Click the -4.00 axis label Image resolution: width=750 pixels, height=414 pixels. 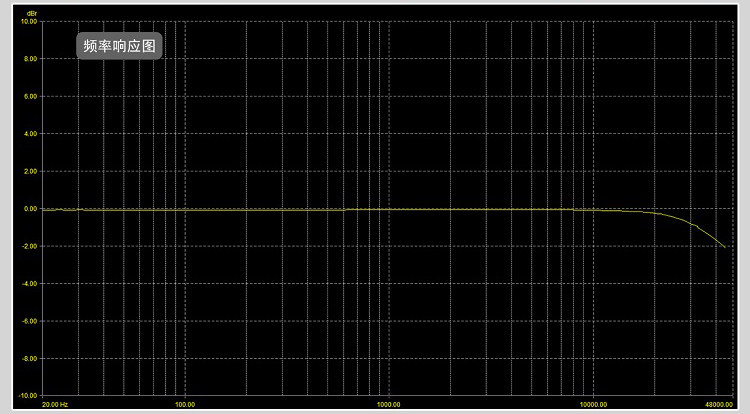[30, 284]
